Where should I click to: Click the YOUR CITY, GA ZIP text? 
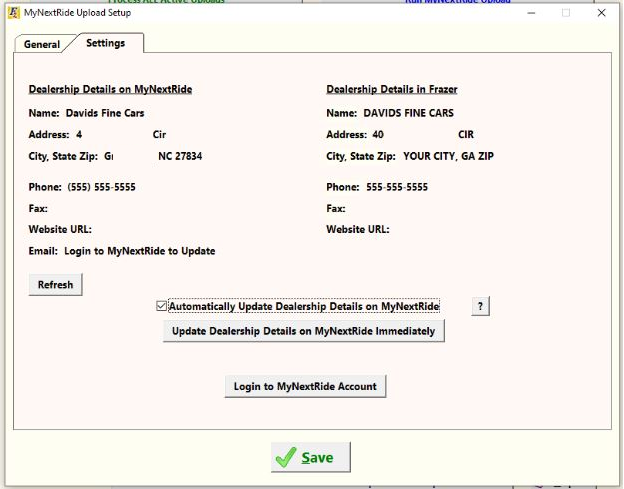coord(448,156)
